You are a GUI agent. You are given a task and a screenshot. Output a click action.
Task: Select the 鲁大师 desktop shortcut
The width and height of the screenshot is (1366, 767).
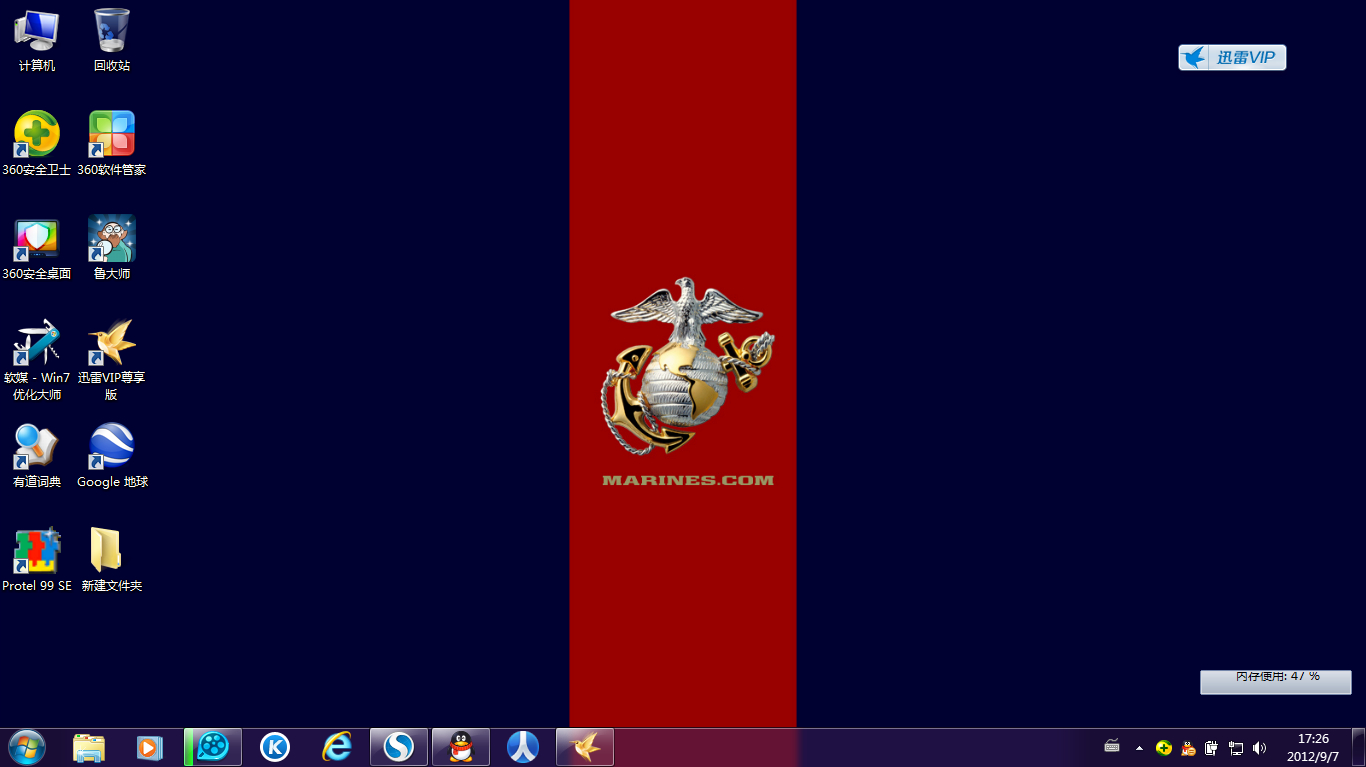pos(112,248)
